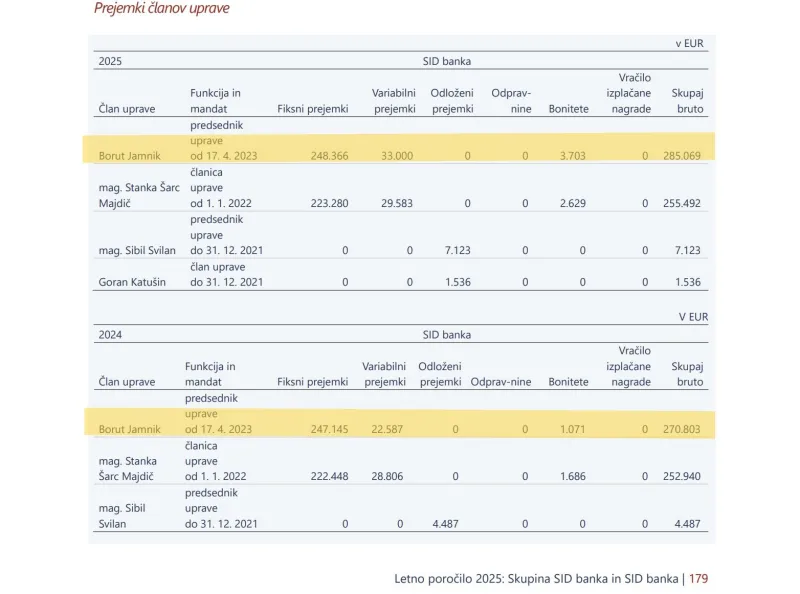Click the 22.587 variable income value
800x594 pixels.
(x=387, y=429)
